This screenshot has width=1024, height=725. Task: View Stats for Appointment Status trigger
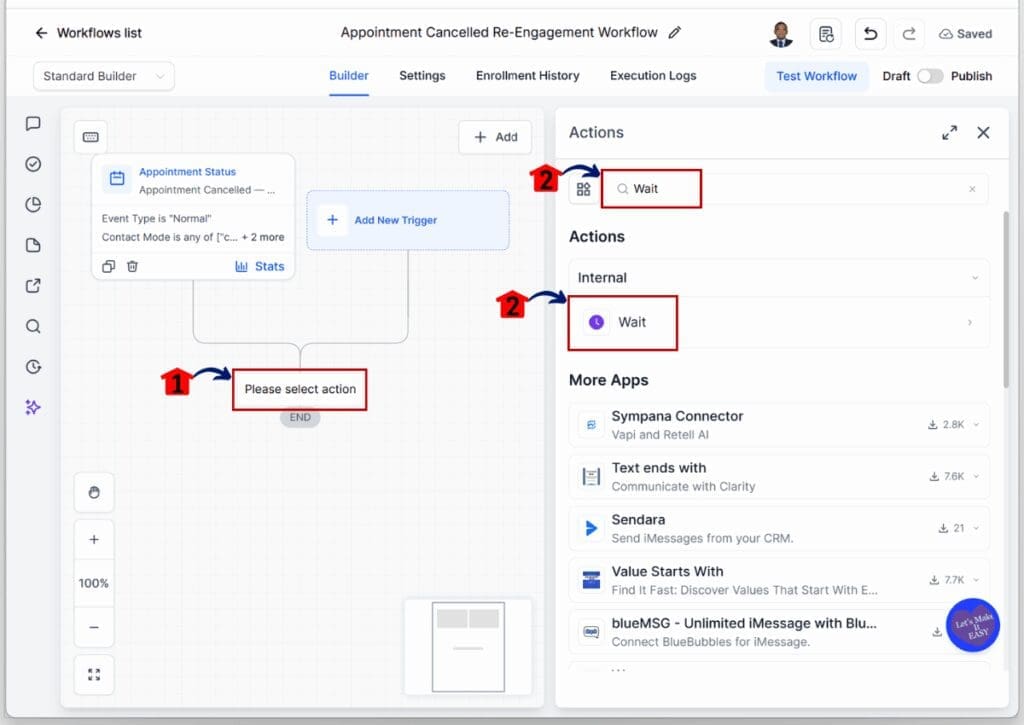260,266
